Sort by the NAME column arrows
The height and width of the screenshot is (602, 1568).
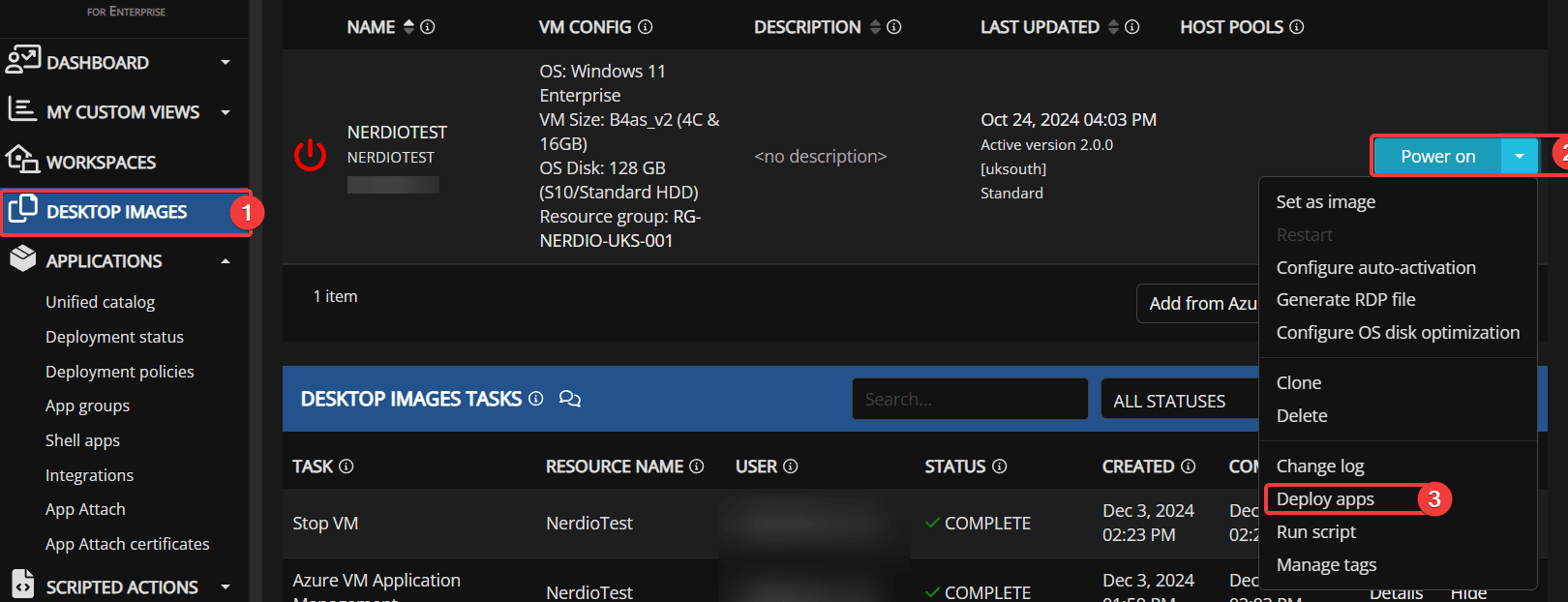click(x=408, y=27)
